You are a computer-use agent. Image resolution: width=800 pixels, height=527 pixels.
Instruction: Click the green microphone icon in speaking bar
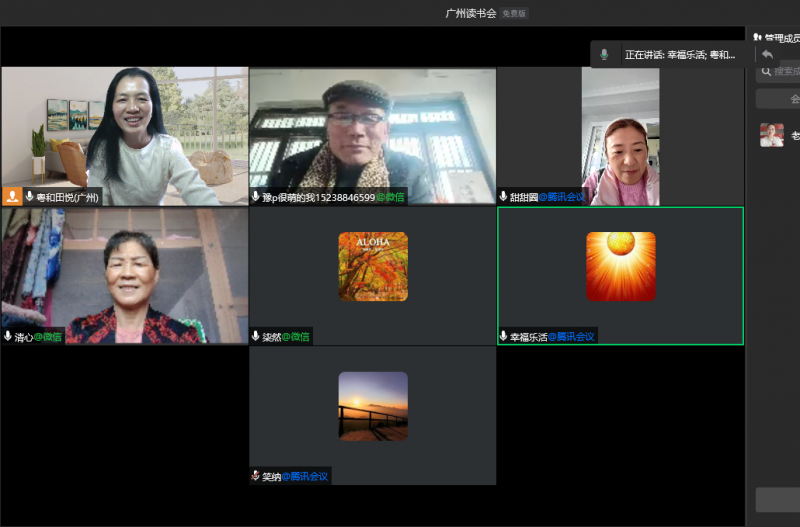click(x=604, y=54)
